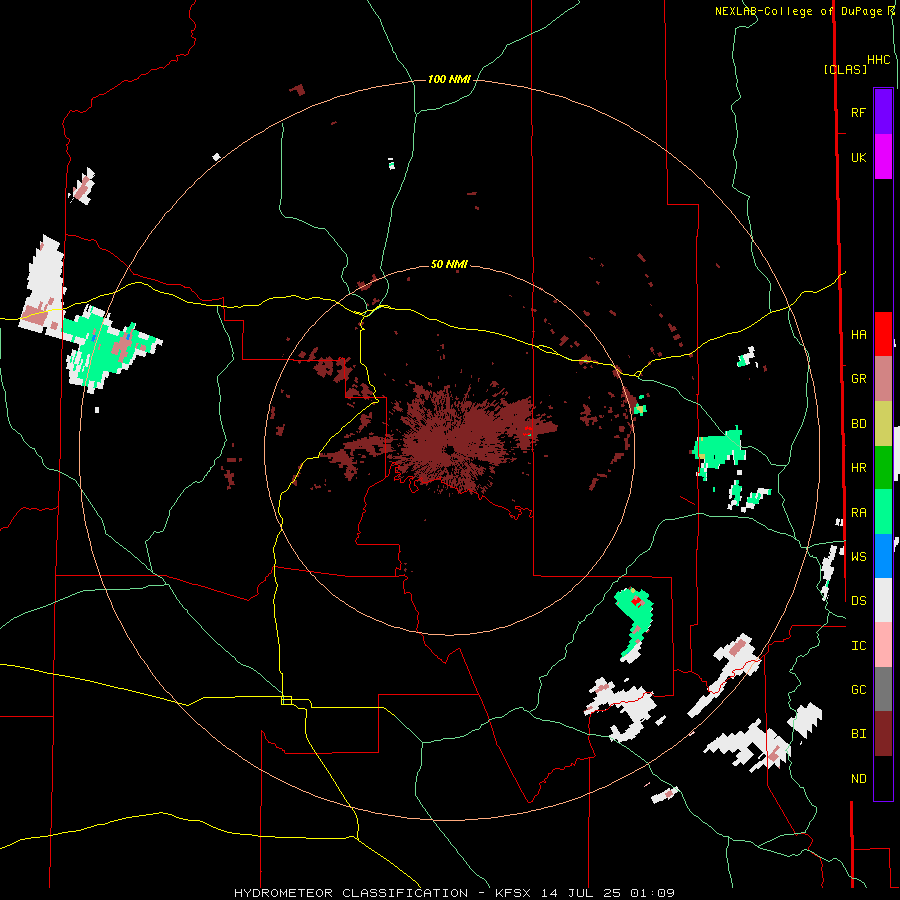
Task: Click the 'IC' legend label
Action: 858,646
